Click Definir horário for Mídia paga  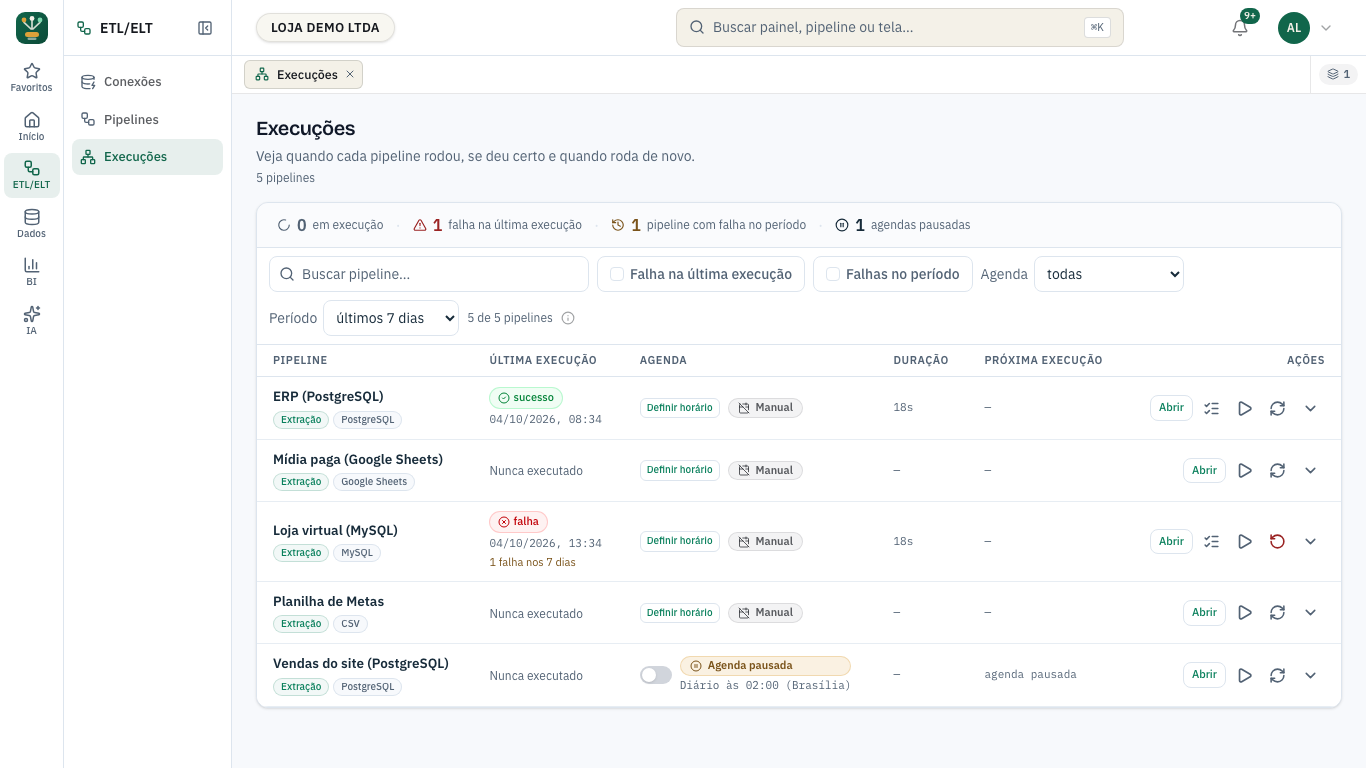680,470
